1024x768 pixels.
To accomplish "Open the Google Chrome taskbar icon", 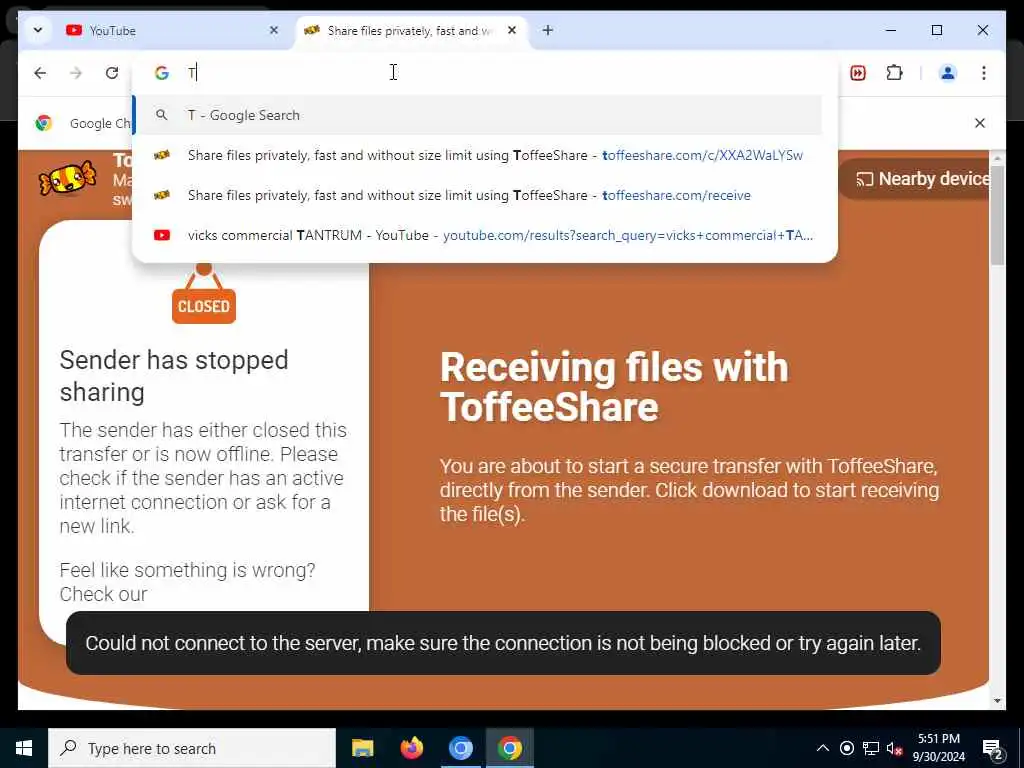I will tap(509, 748).
